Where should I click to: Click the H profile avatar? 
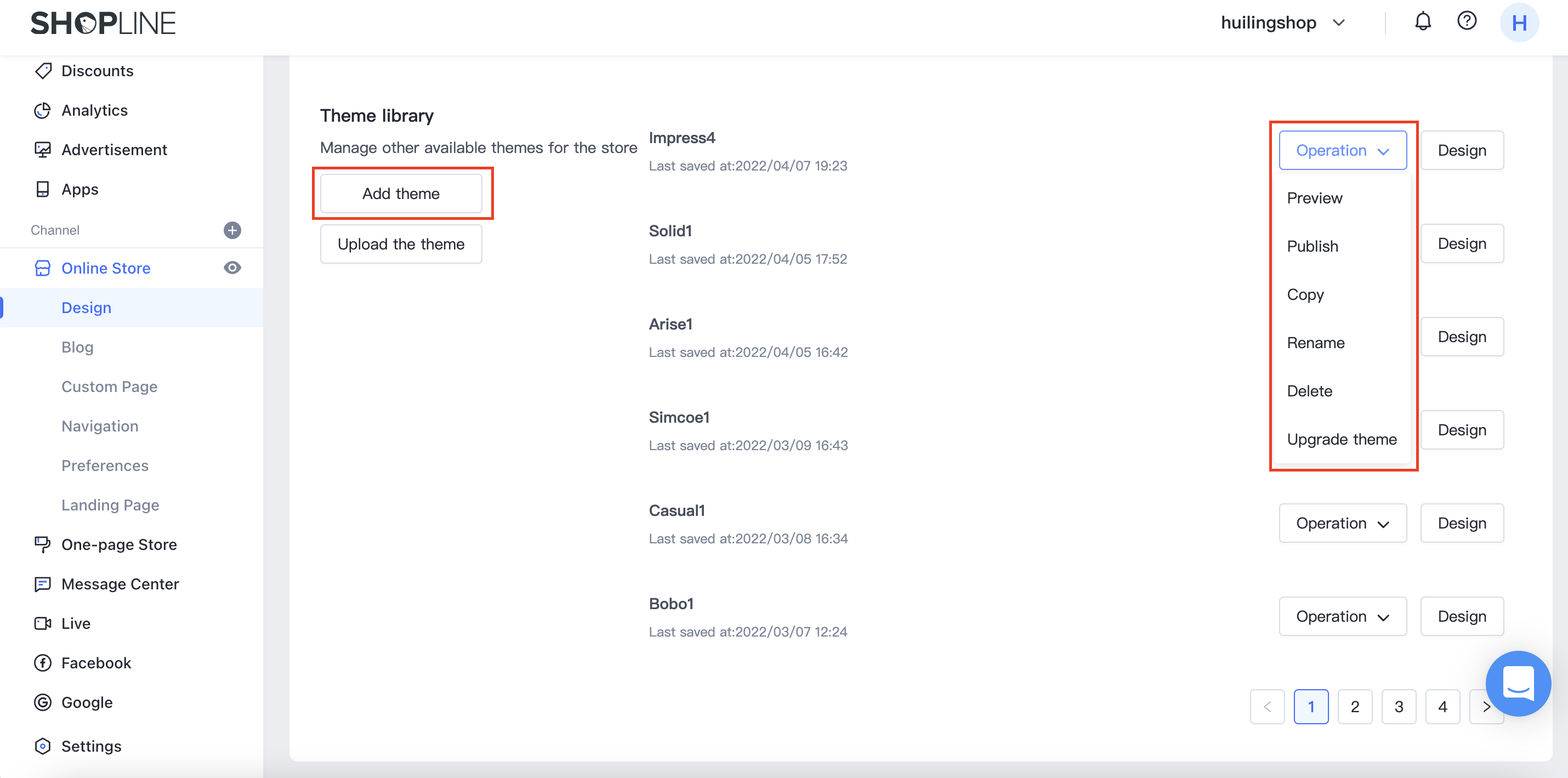[x=1519, y=23]
